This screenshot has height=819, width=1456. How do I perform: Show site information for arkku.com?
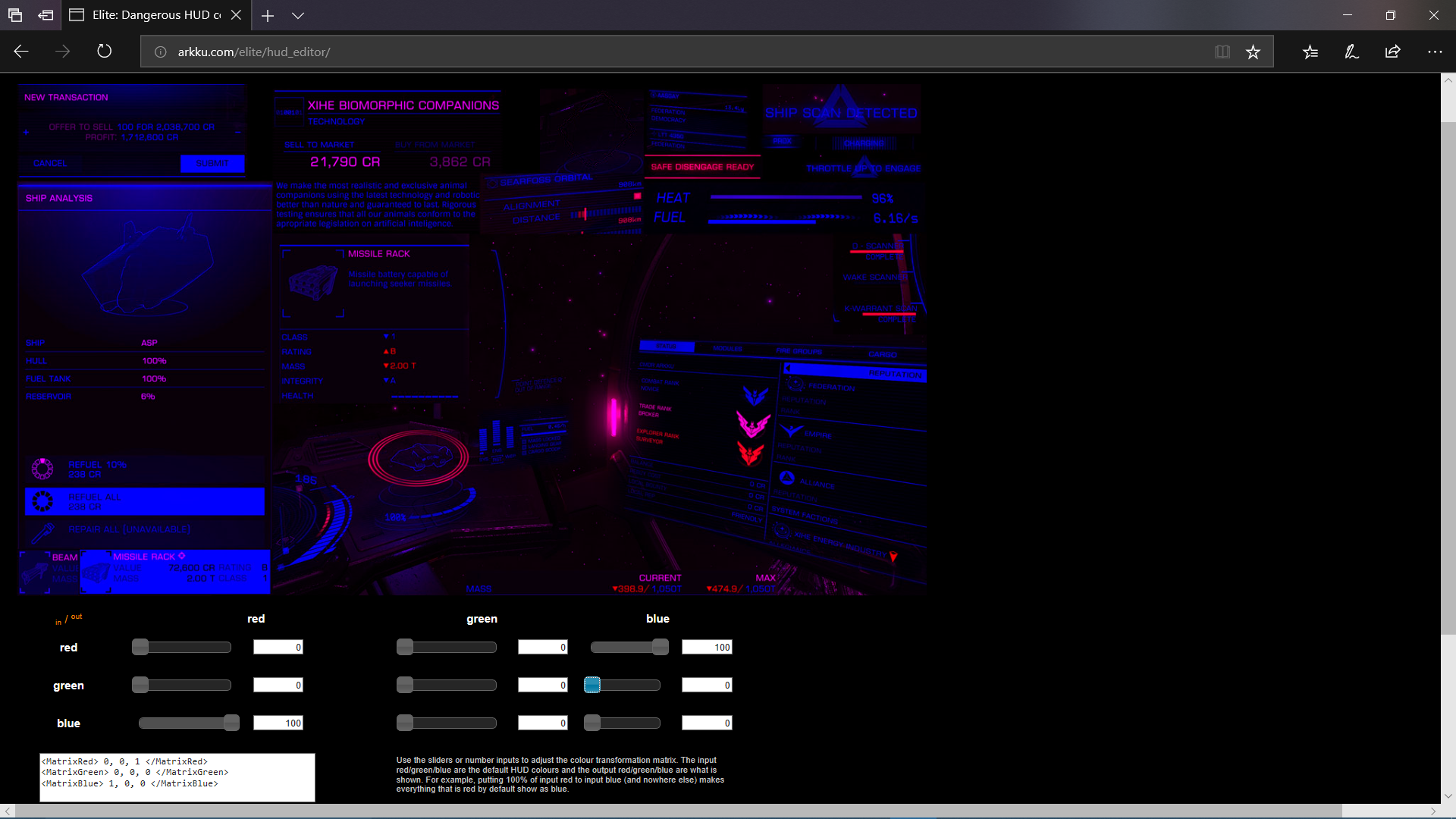160,52
